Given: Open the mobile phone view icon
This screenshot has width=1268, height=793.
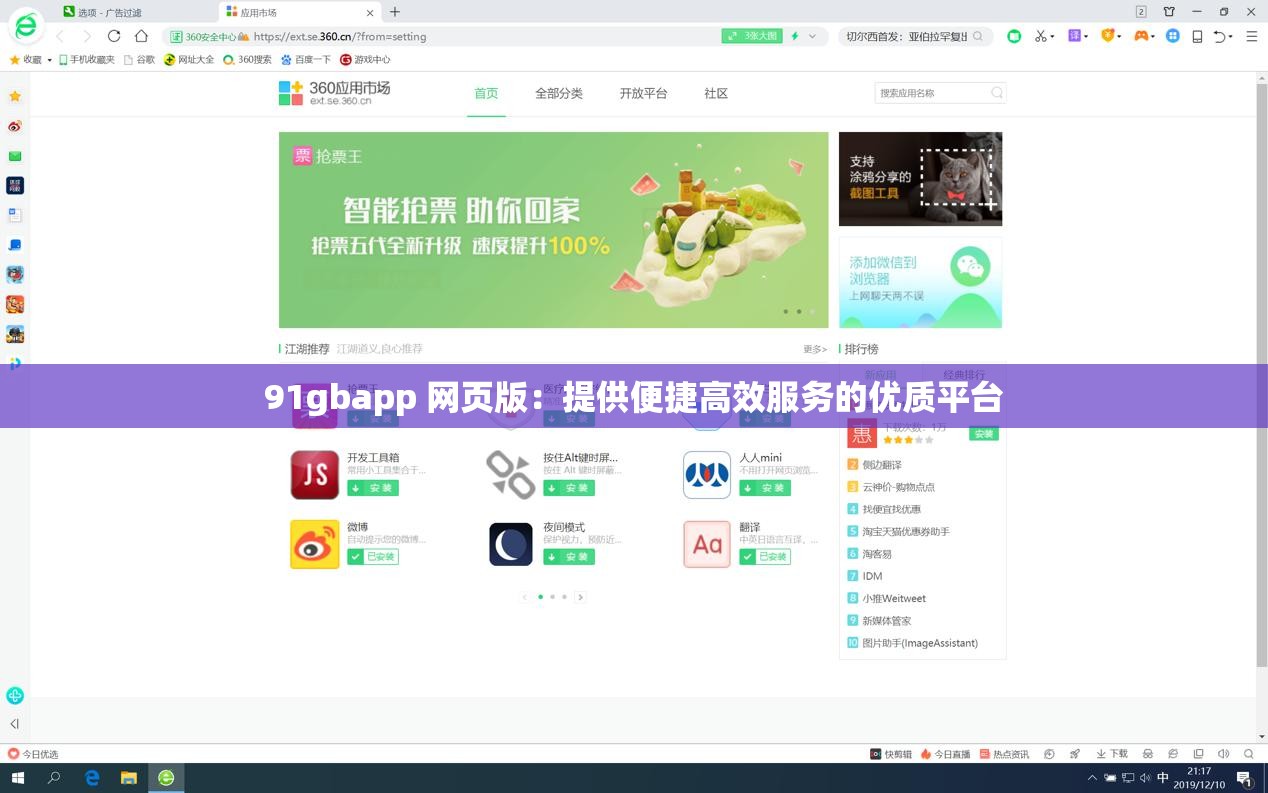Looking at the screenshot, I should pyautogui.click(x=1196, y=36).
